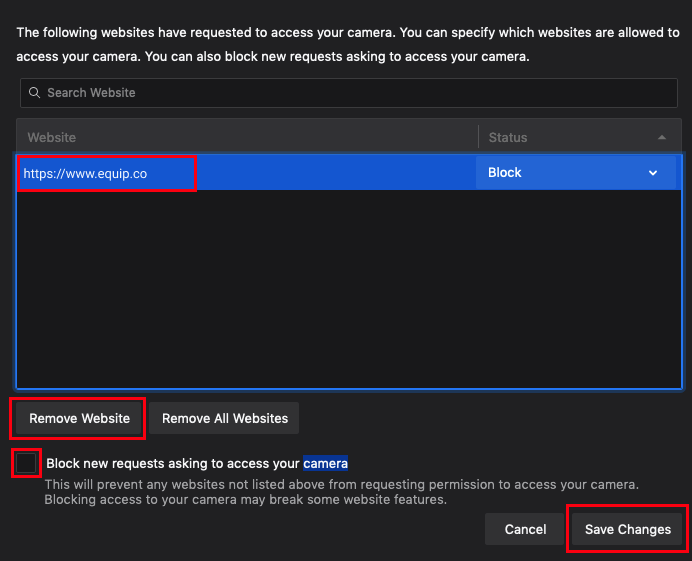This screenshot has width=692, height=561.
Task: Click the highlighted word camera
Action: tap(325, 463)
